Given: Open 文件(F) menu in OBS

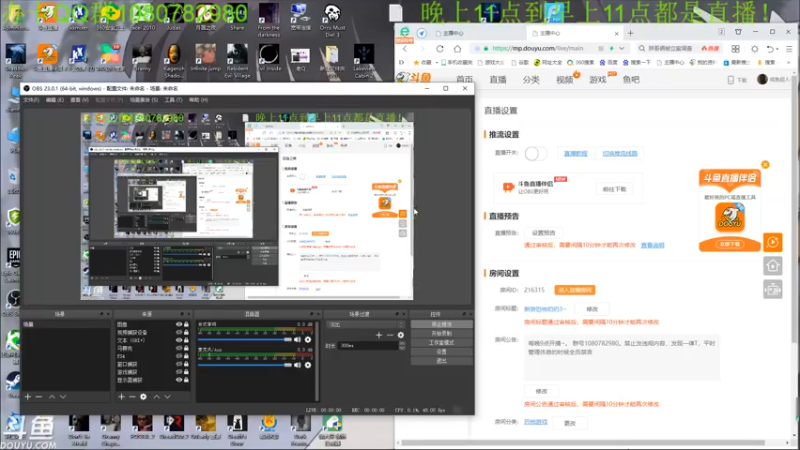Looking at the screenshot, I should pyautogui.click(x=31, y=100).
